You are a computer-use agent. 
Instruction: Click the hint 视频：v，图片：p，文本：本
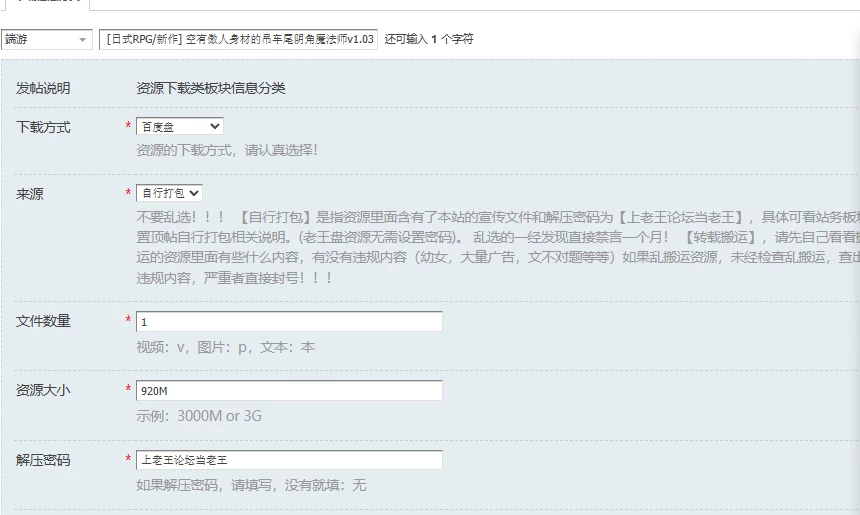[x=225, y=347]
